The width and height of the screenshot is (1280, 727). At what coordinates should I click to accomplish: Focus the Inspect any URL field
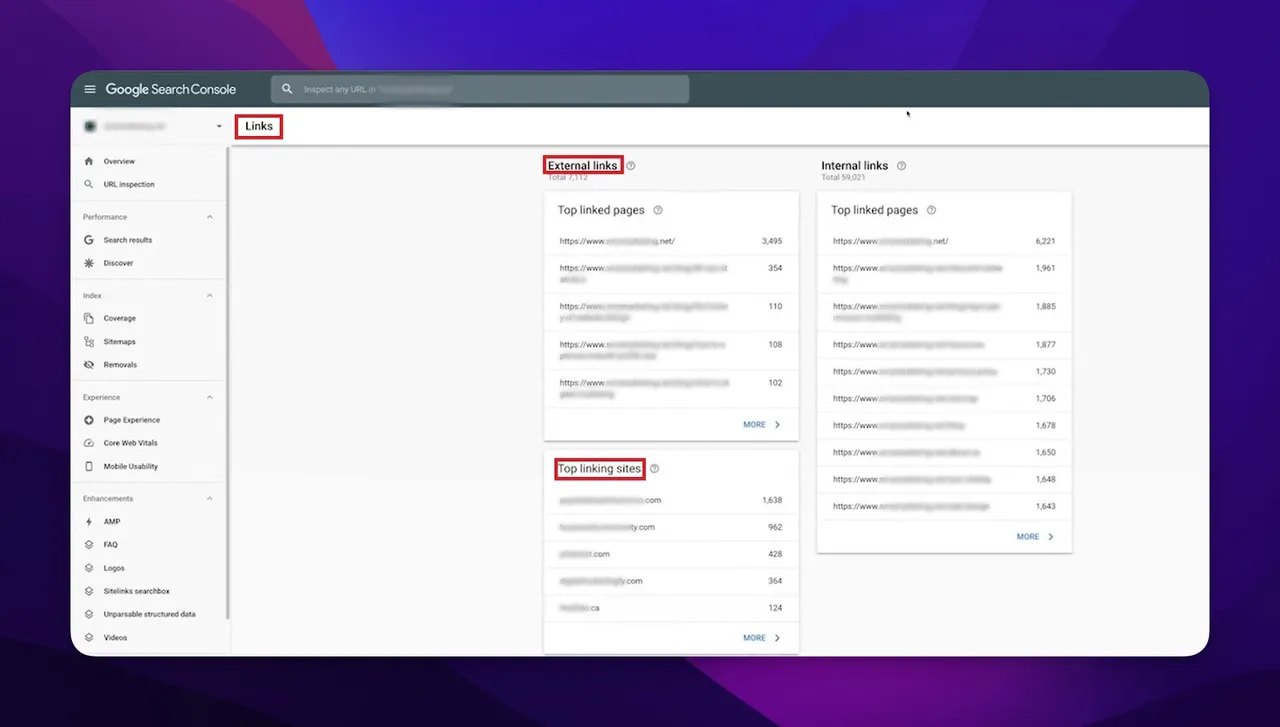click(480, 89)
